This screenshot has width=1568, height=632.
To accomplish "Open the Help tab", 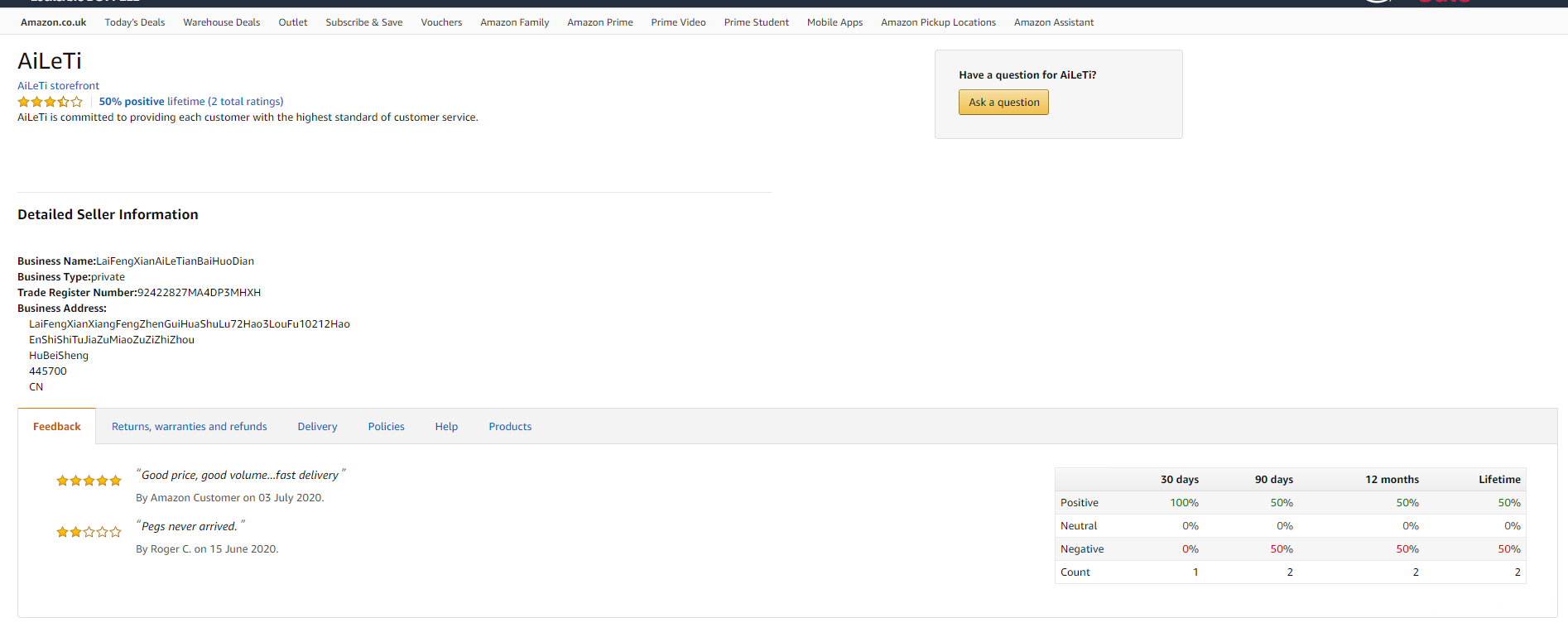I will tap(446, 427).
